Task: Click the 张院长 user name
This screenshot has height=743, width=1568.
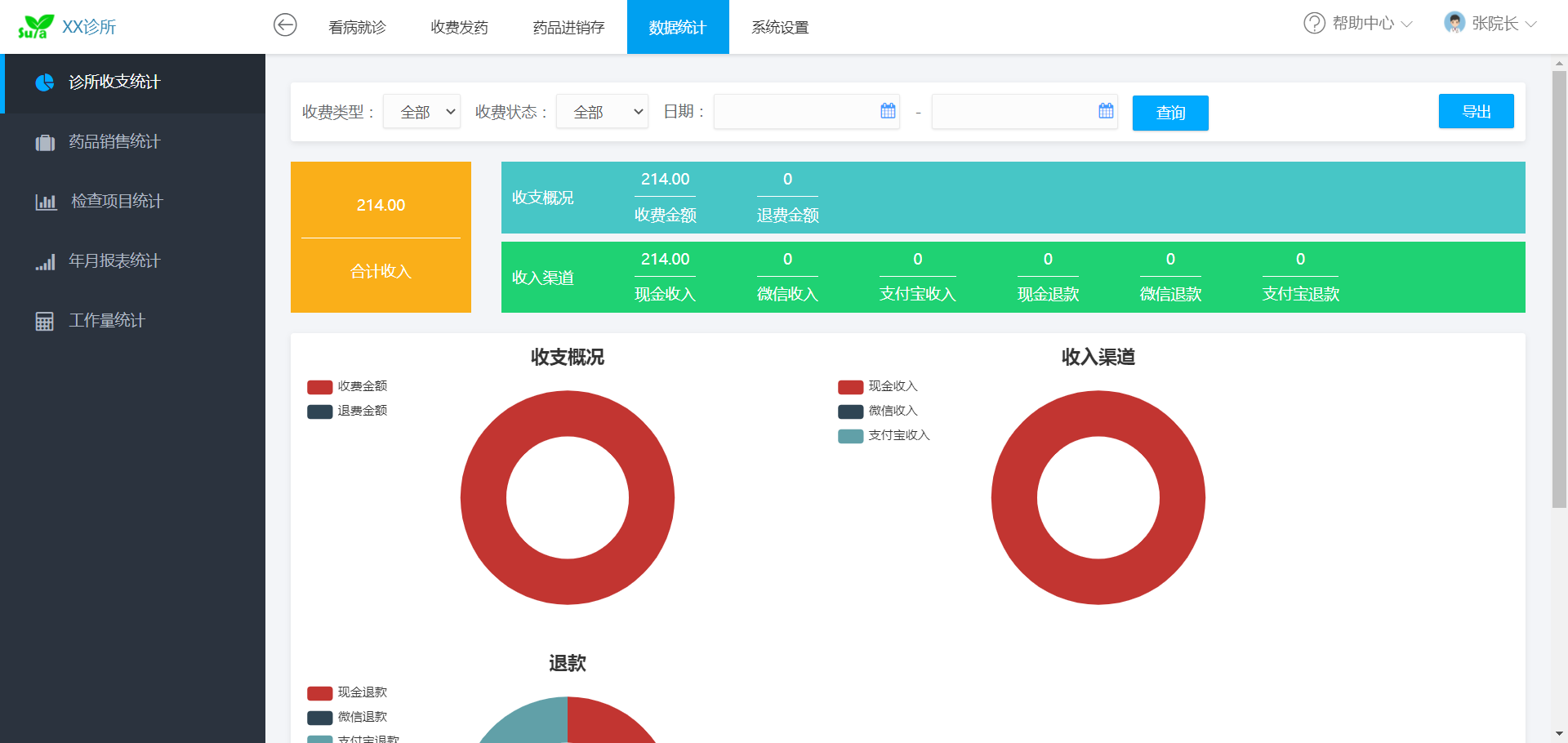Action: point(1495,24)
